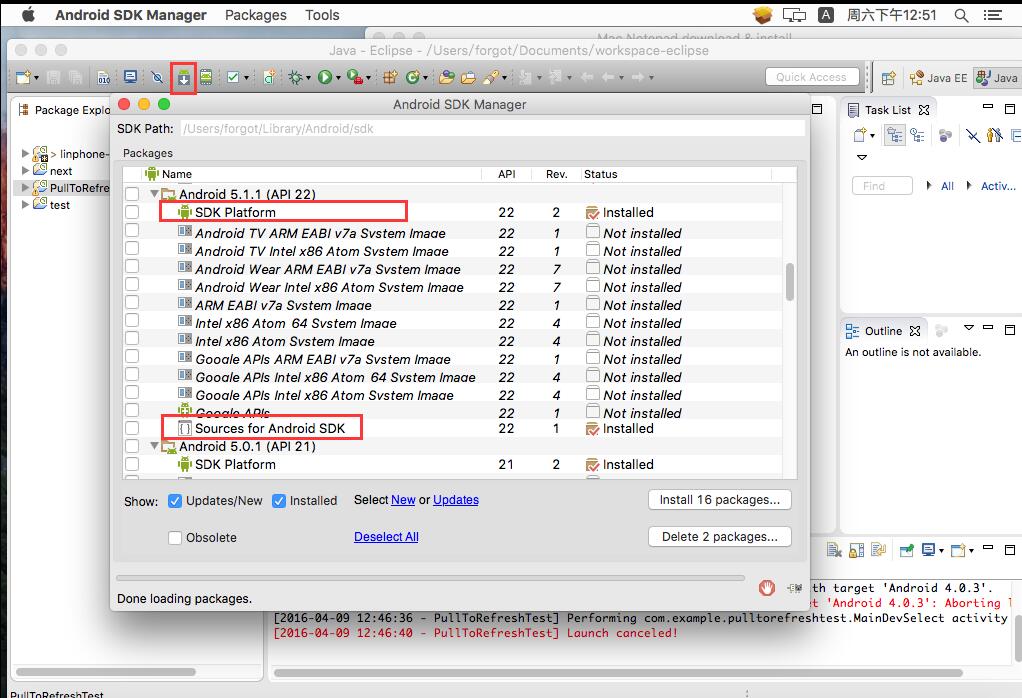The width and height of the screenshot is (1022, 698).
Task: Click Task List new task icon
Action: click(860, 135)
